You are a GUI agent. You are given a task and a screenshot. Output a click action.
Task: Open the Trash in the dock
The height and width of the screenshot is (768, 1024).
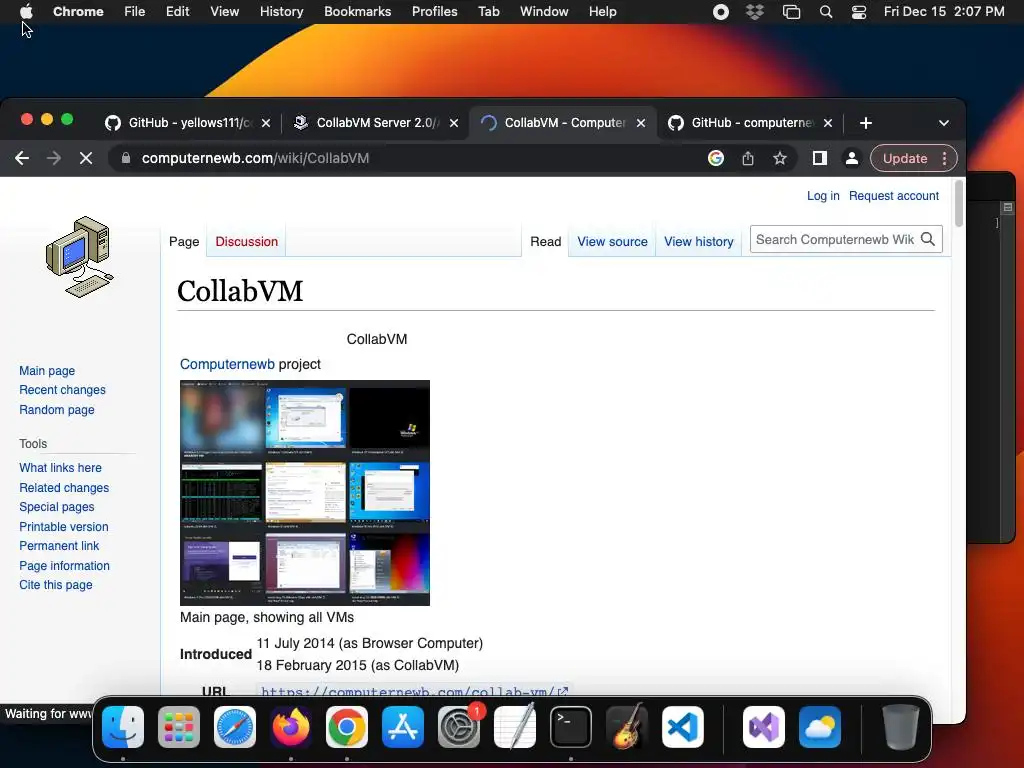(x=900, y=727)
